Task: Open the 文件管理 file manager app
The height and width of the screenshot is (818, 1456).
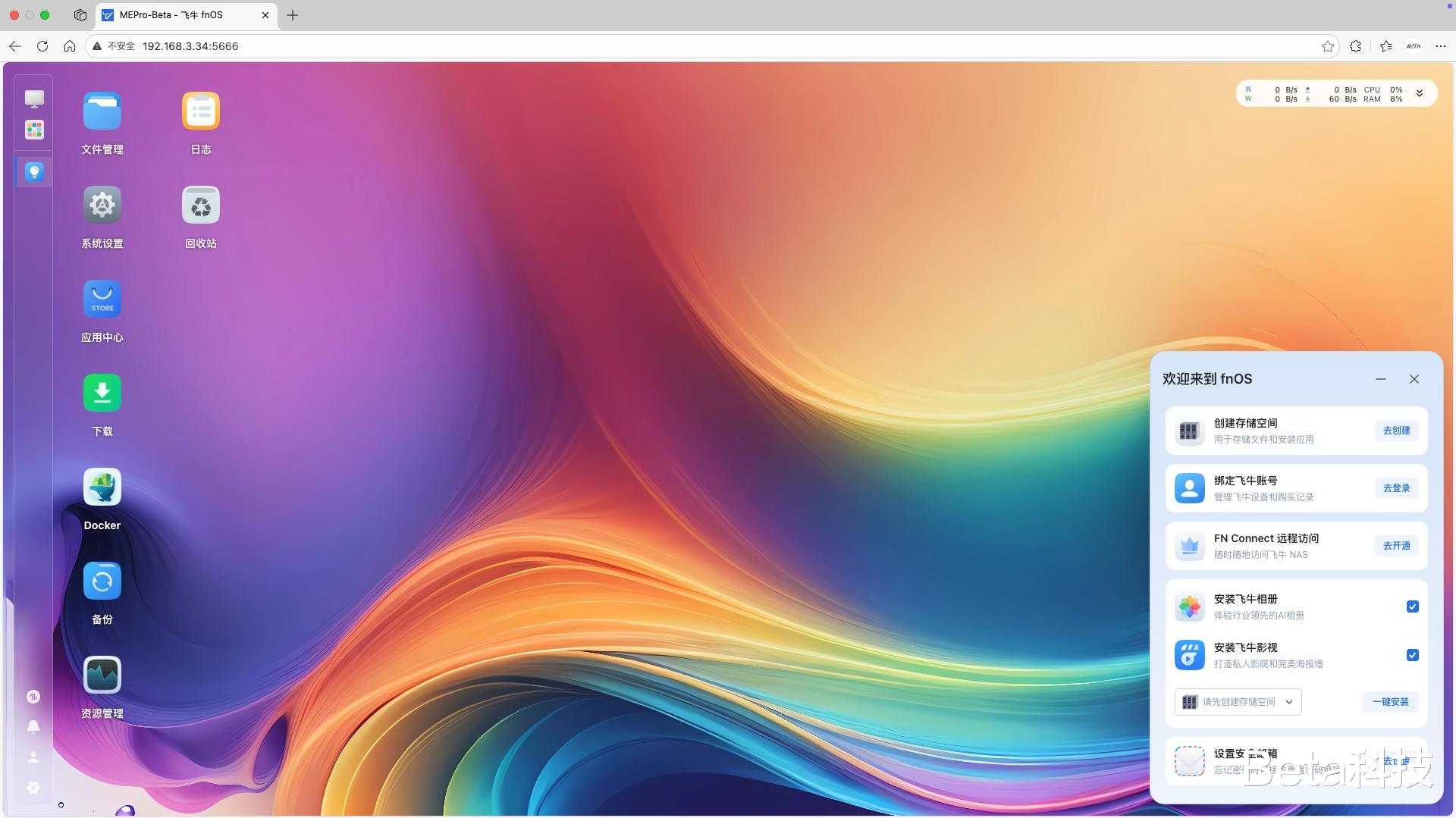Action: (102, 111)
